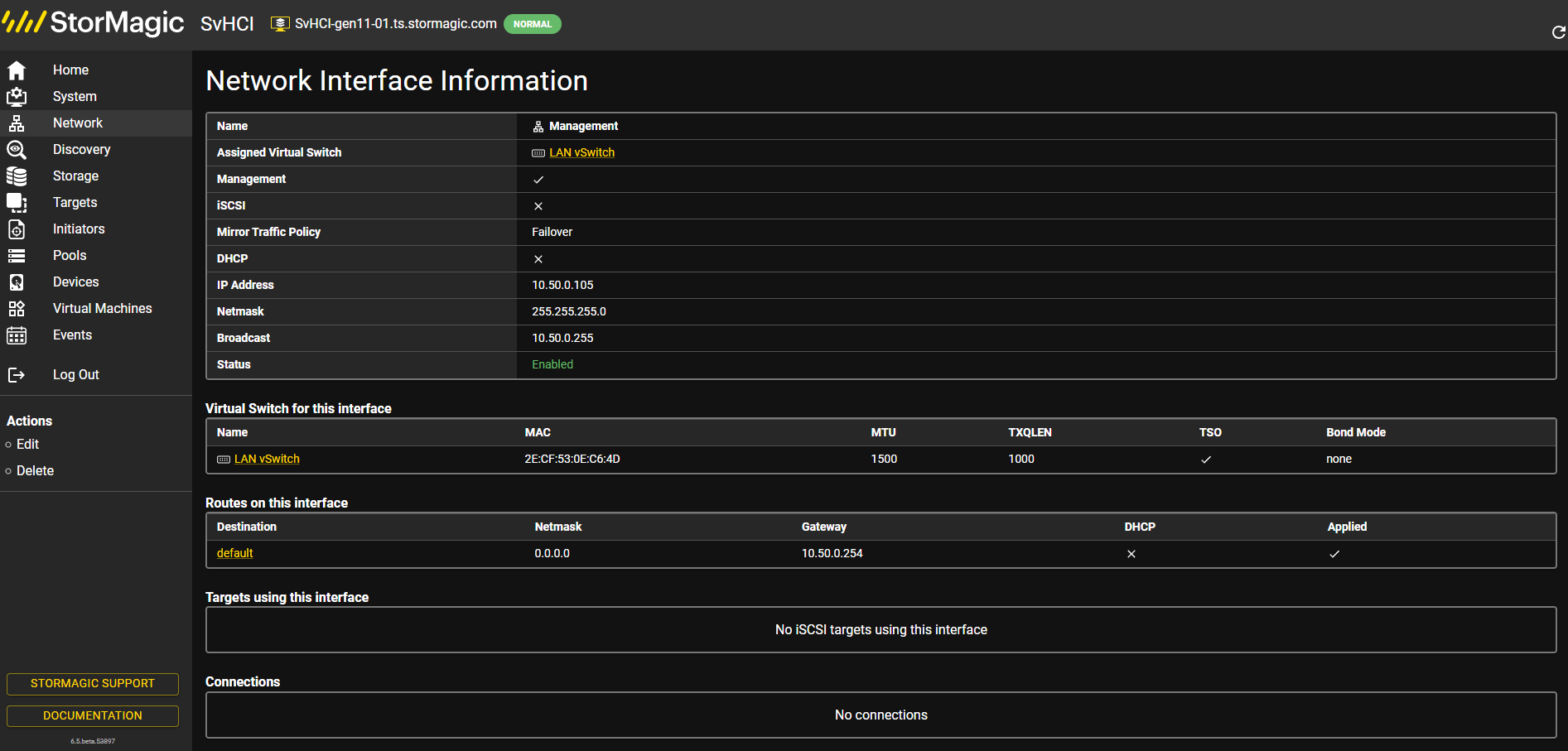This screenshot has height=751, width=1568.
Task: Open the System icon in sidebar
Action: click(17, 97)
